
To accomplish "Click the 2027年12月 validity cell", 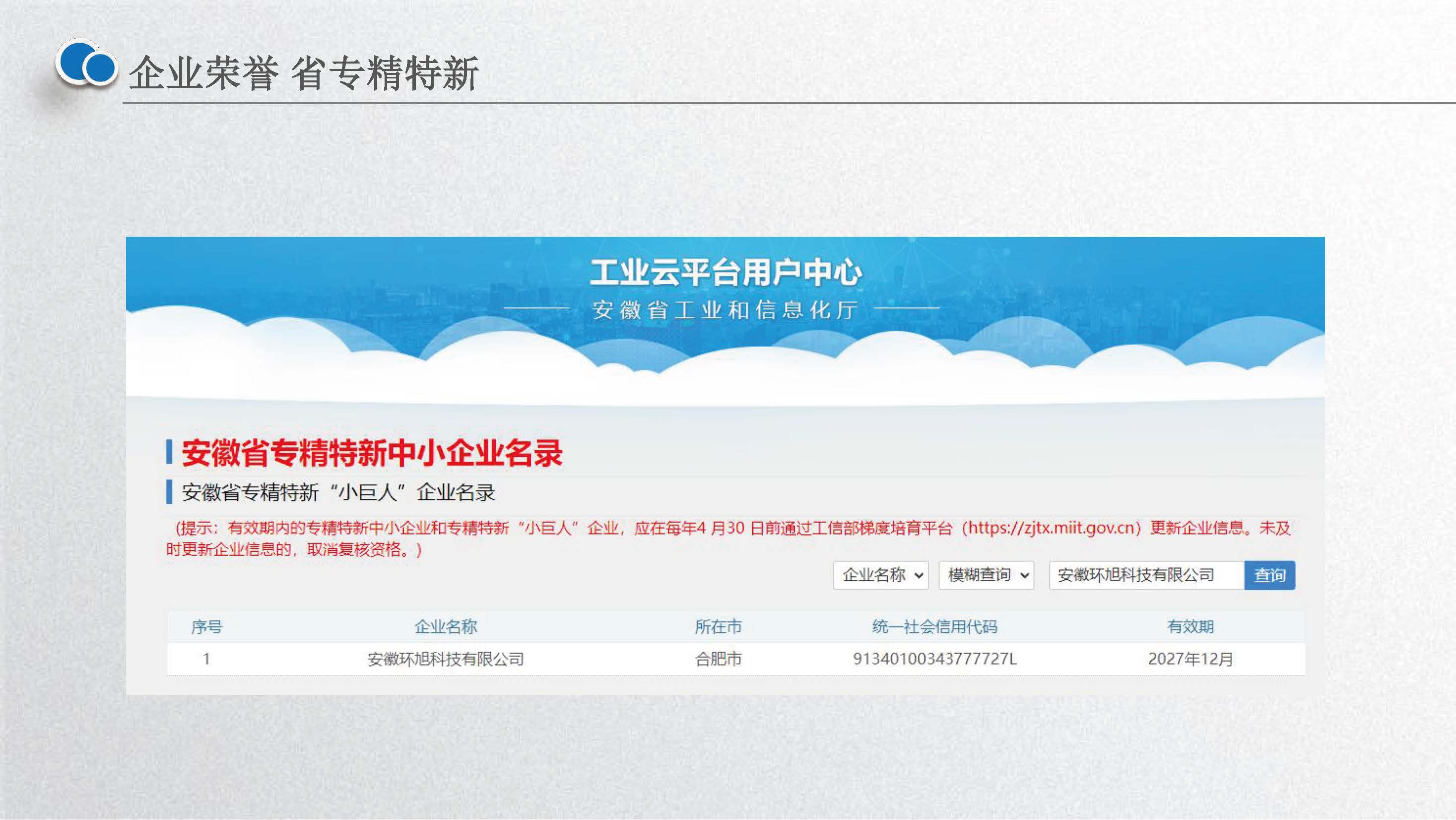I will click(1191, 659).
